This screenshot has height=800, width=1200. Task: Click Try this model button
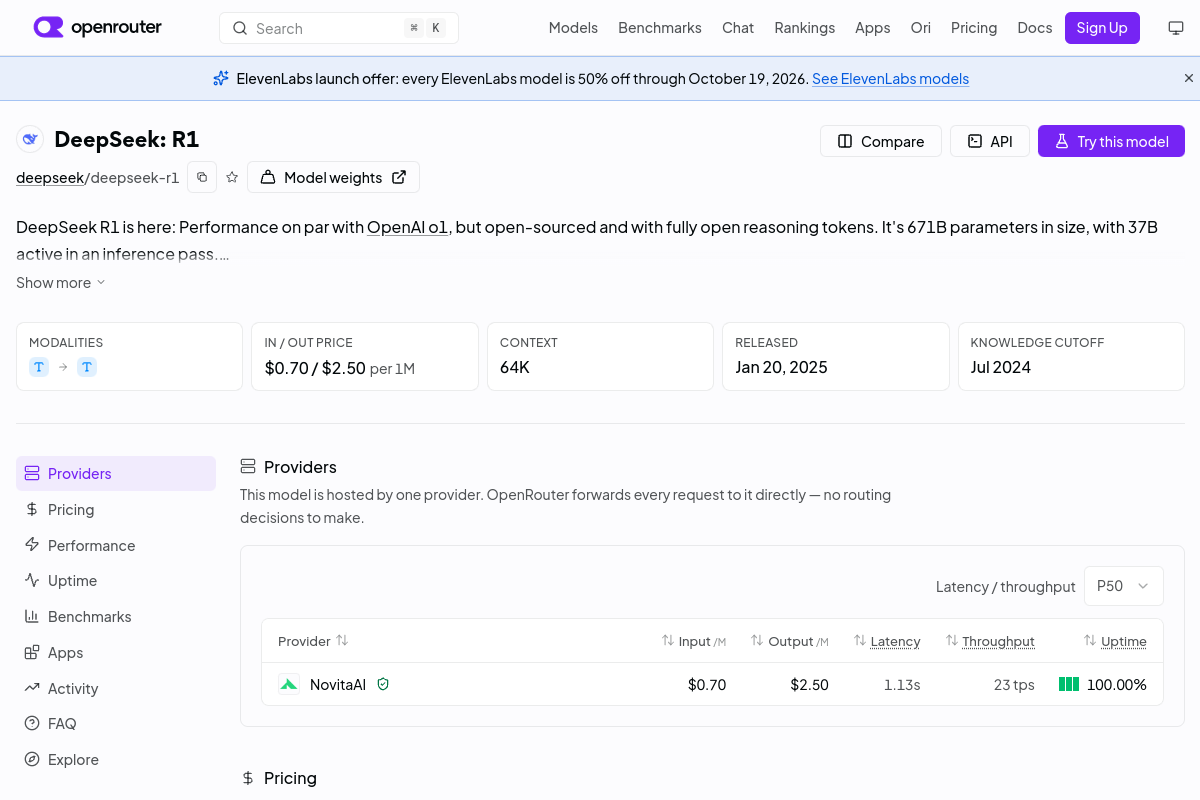point(1111,141)
